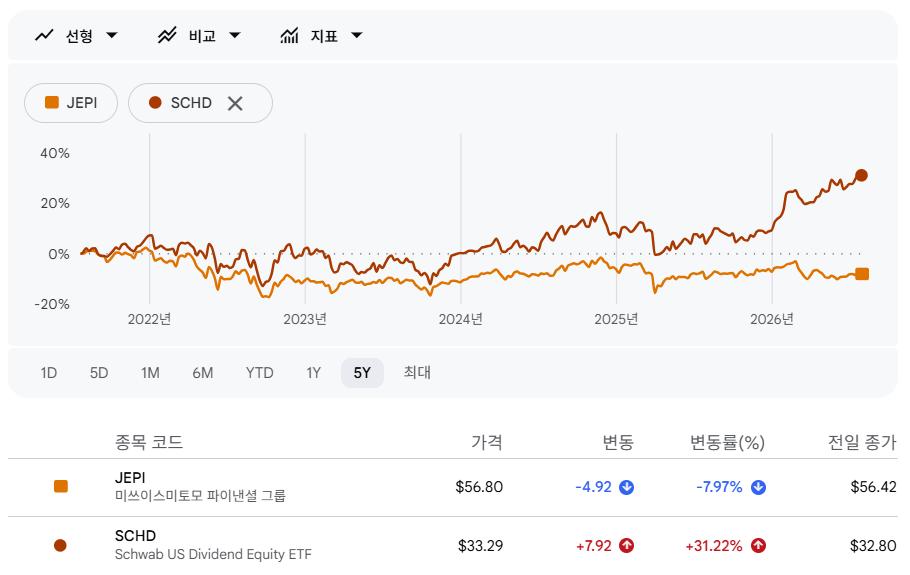The image size is (910, 575).
Task: Click the brown SCHD dot in chip
Action: coord(155,103)
